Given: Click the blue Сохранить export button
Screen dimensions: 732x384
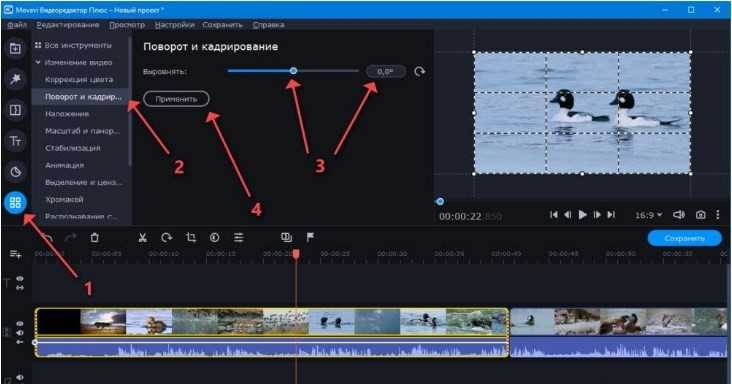Looking at the screenshot, I should (684, 238).
